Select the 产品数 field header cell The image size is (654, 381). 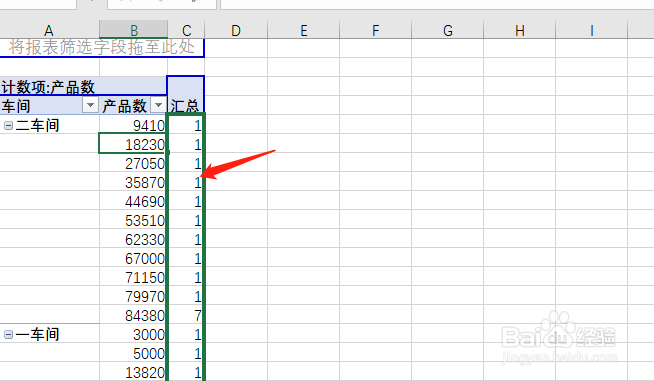click(133, 105)
